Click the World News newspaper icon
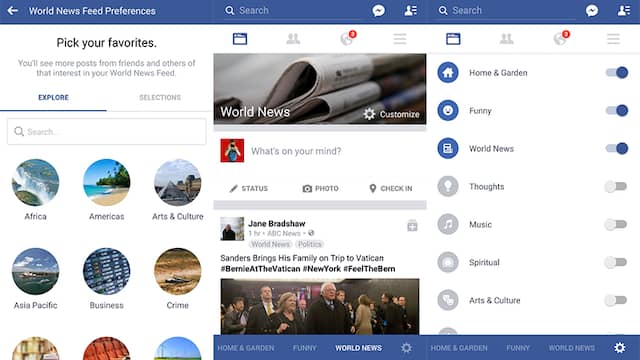 tap(448, 149)
